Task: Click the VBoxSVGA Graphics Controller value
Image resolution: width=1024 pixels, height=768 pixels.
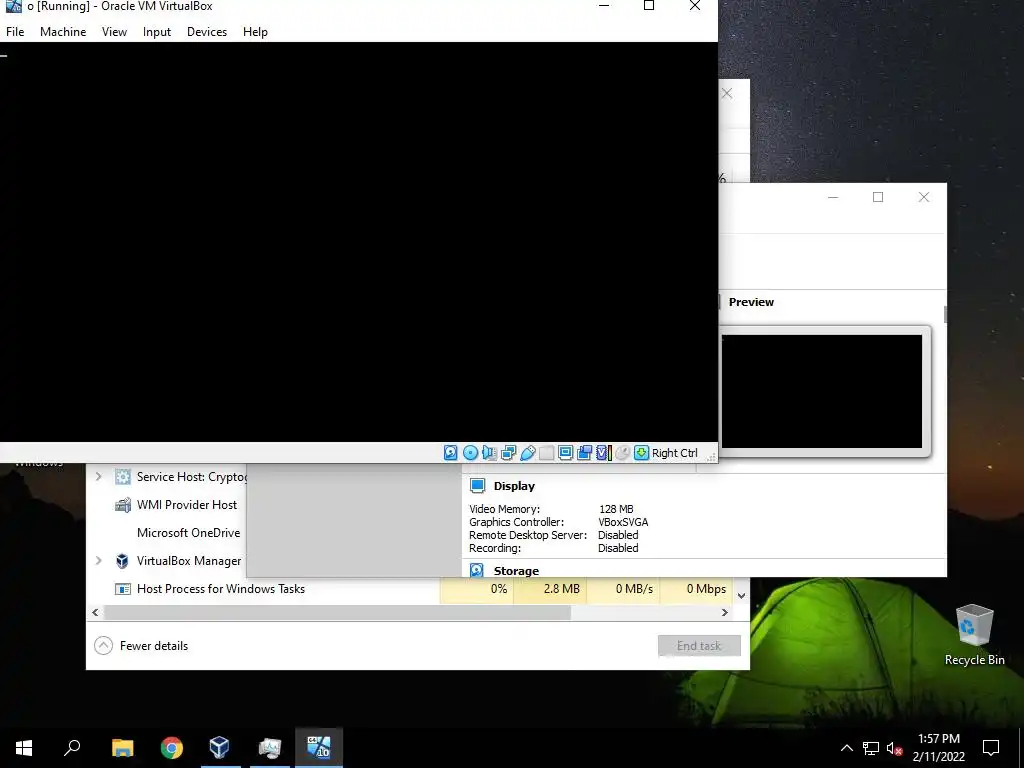Action: tap(623, 522)
